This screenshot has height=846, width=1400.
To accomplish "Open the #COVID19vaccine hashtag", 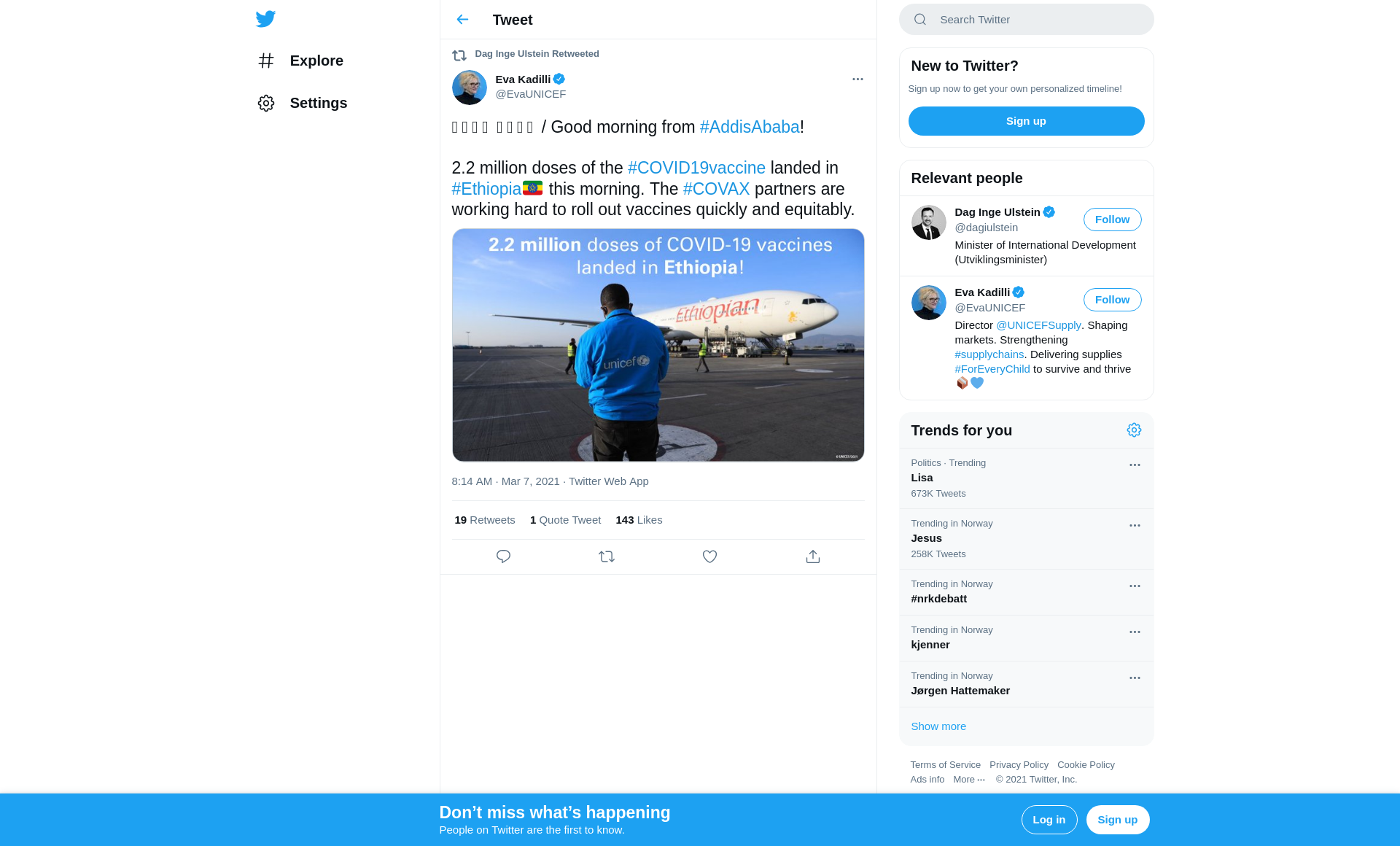I will 696,168.
